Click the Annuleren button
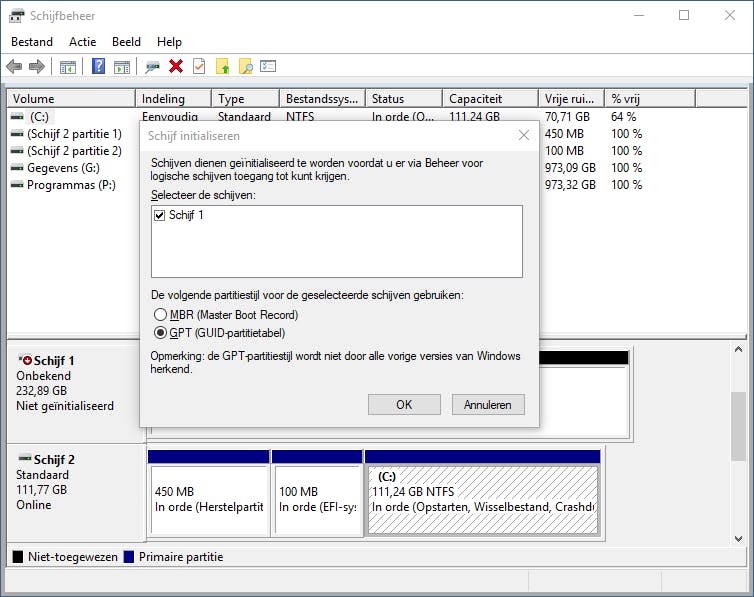Image resolution: width=754 pixels, height=597 pixels. coord(488,405)
